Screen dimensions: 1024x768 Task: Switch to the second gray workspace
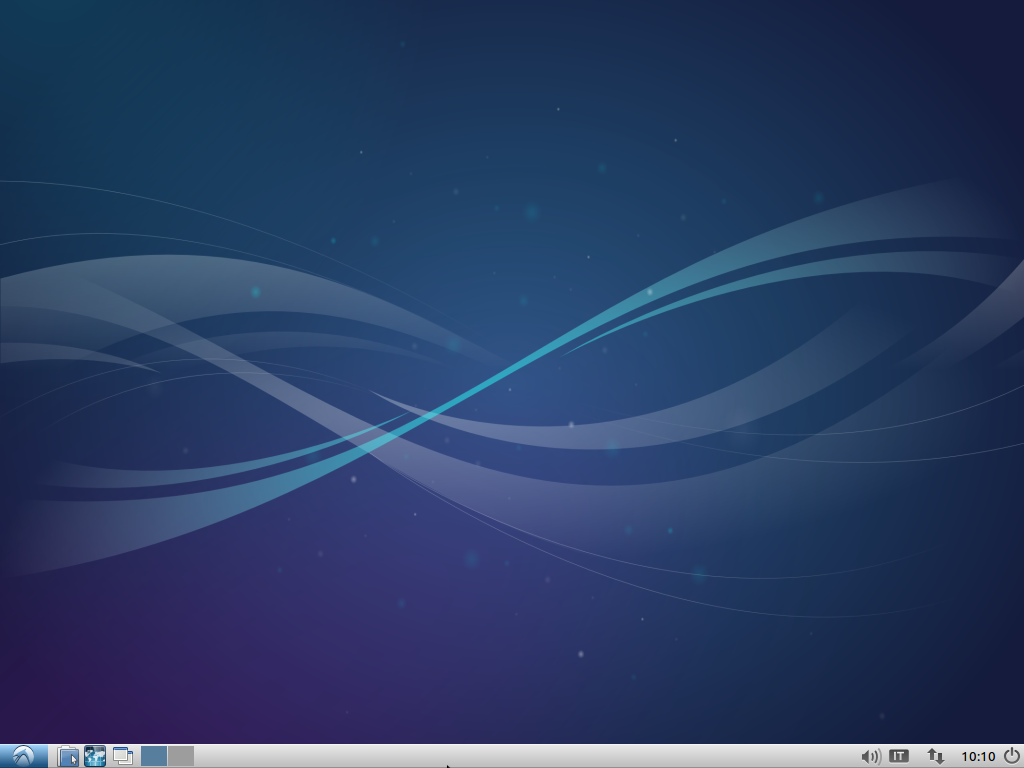pyautogui.click(x=181, y=756)
